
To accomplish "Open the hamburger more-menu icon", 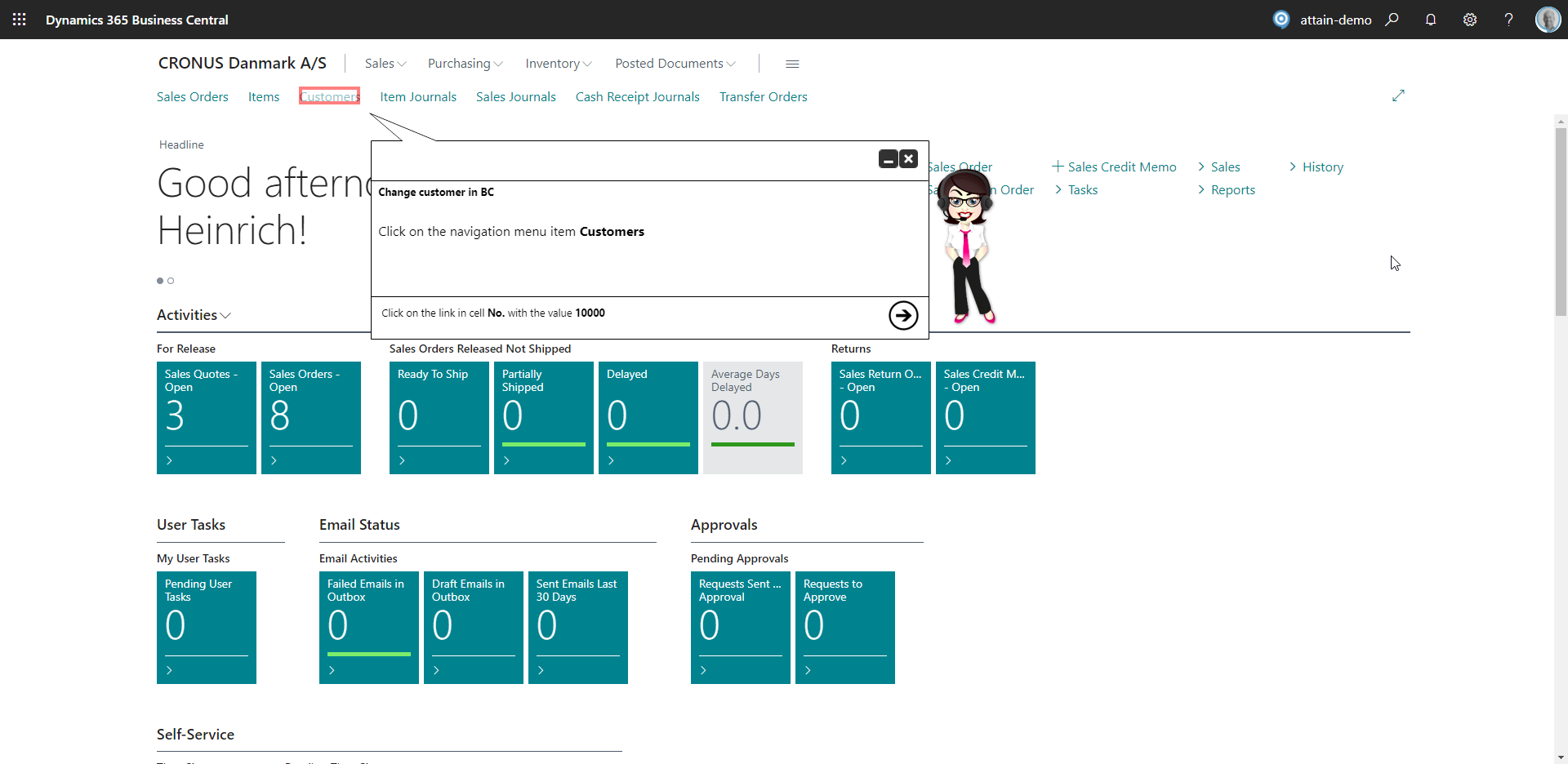I will [x=792, y=64].
